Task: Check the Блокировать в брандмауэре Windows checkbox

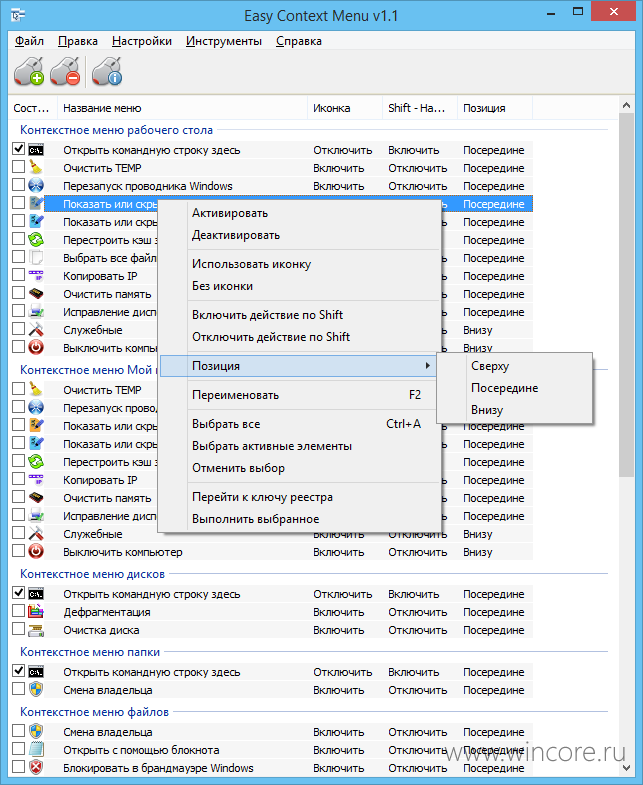Action: (x=19, y=766)
